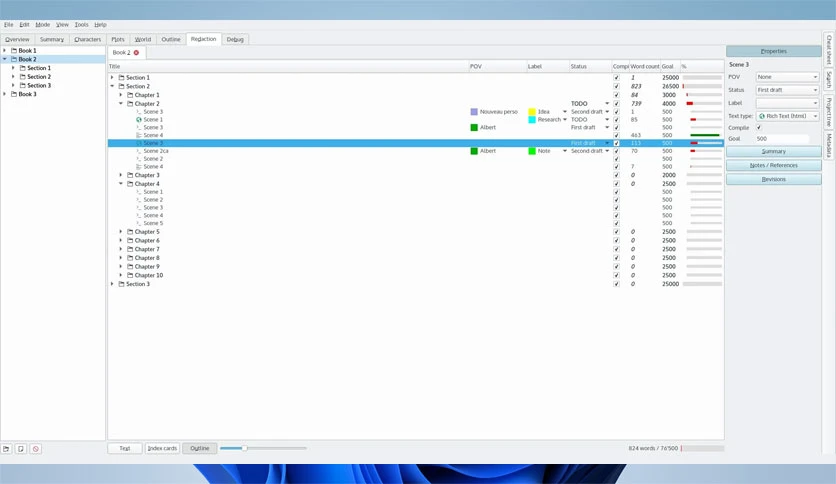Click the Chapter 4 folder icon
This screenshot has width=836, height=484.
click(x=130, y=184)
